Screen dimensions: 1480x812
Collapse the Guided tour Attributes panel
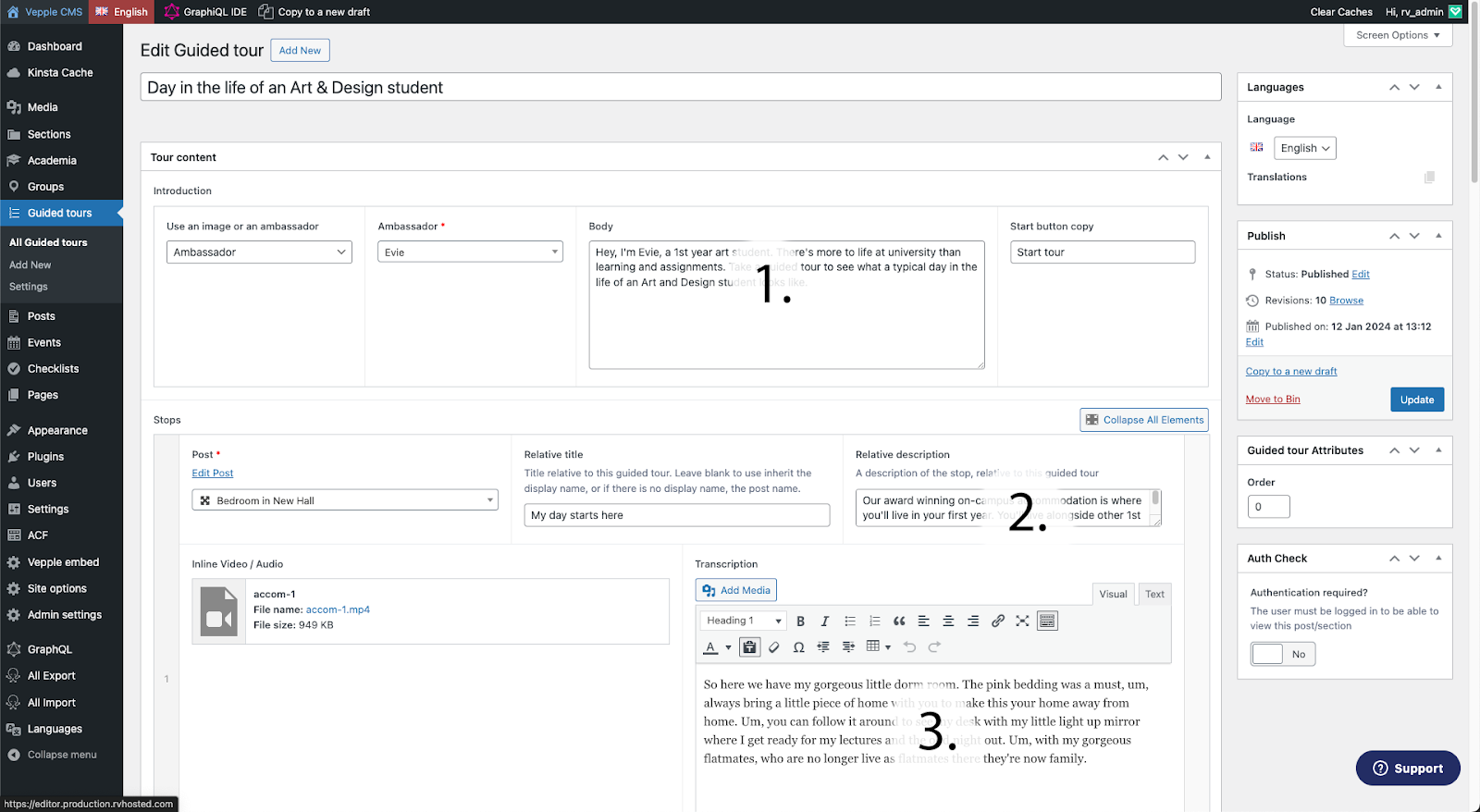[x=1438, y=450]
